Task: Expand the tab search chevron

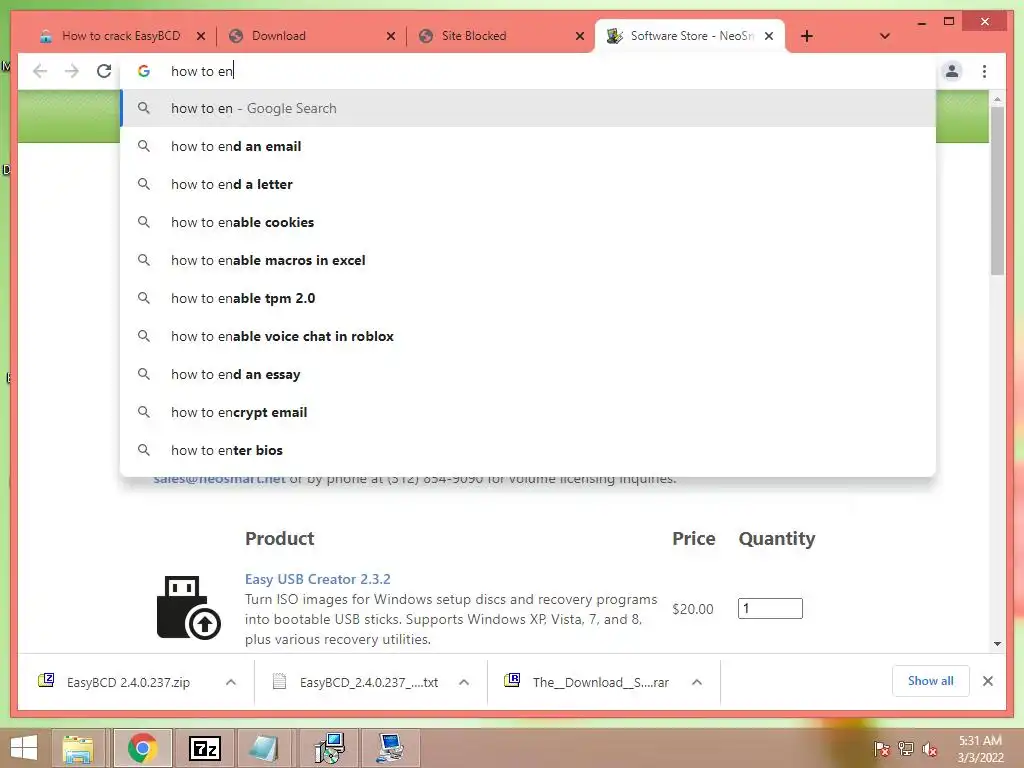Action: (885, 36)
